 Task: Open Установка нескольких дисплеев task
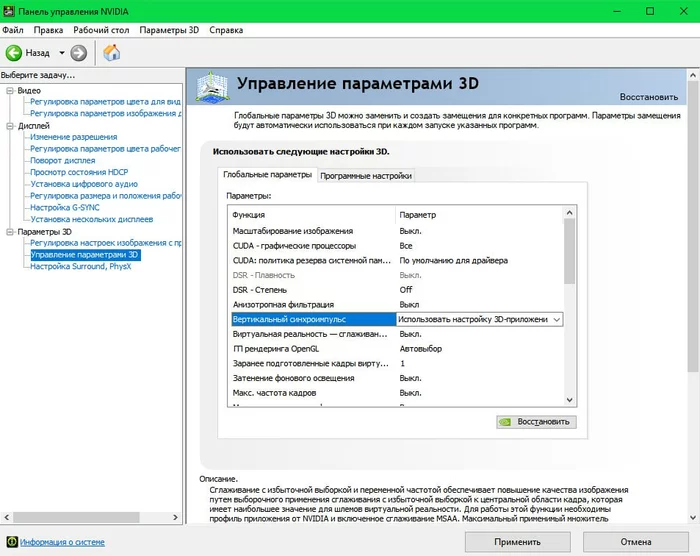(92, 219)
